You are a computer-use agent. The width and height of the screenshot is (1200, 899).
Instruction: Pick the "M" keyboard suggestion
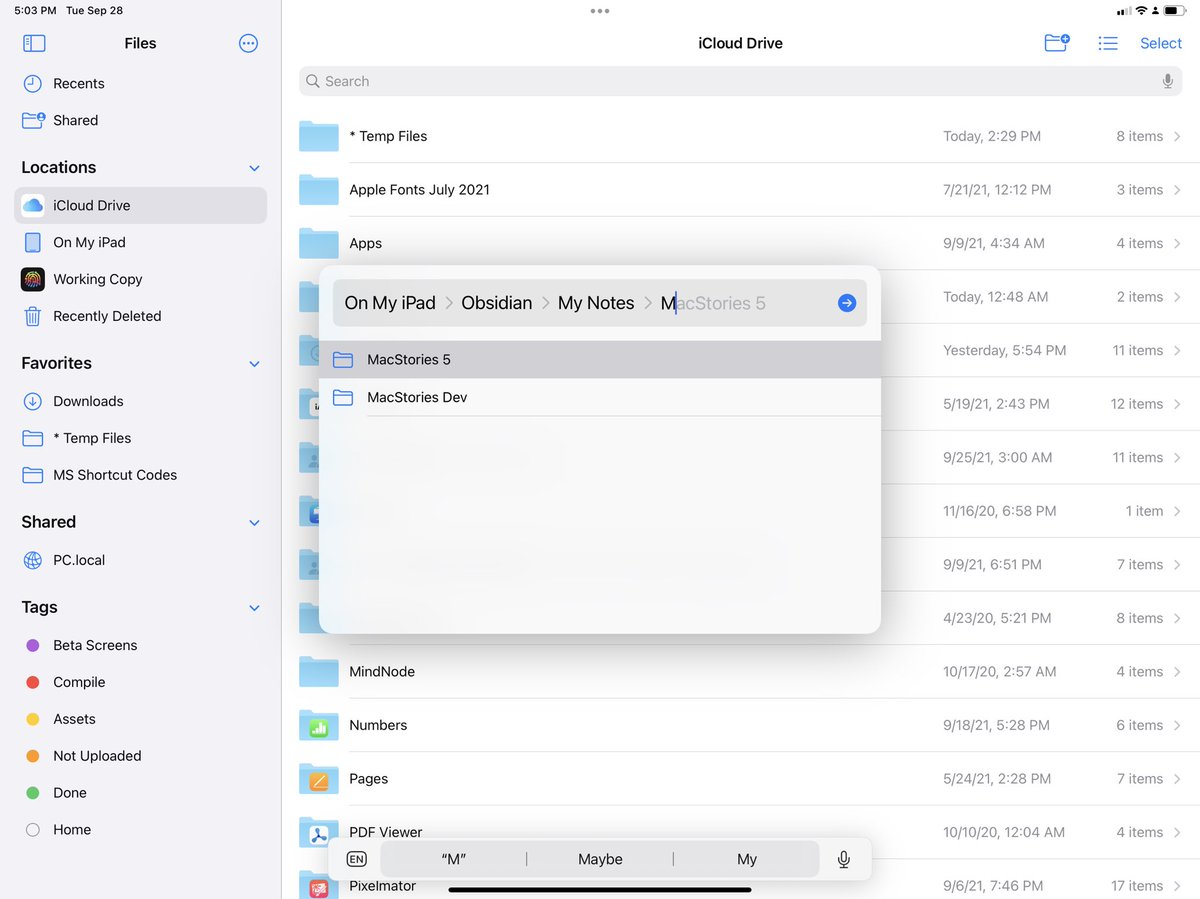point(454,859)
